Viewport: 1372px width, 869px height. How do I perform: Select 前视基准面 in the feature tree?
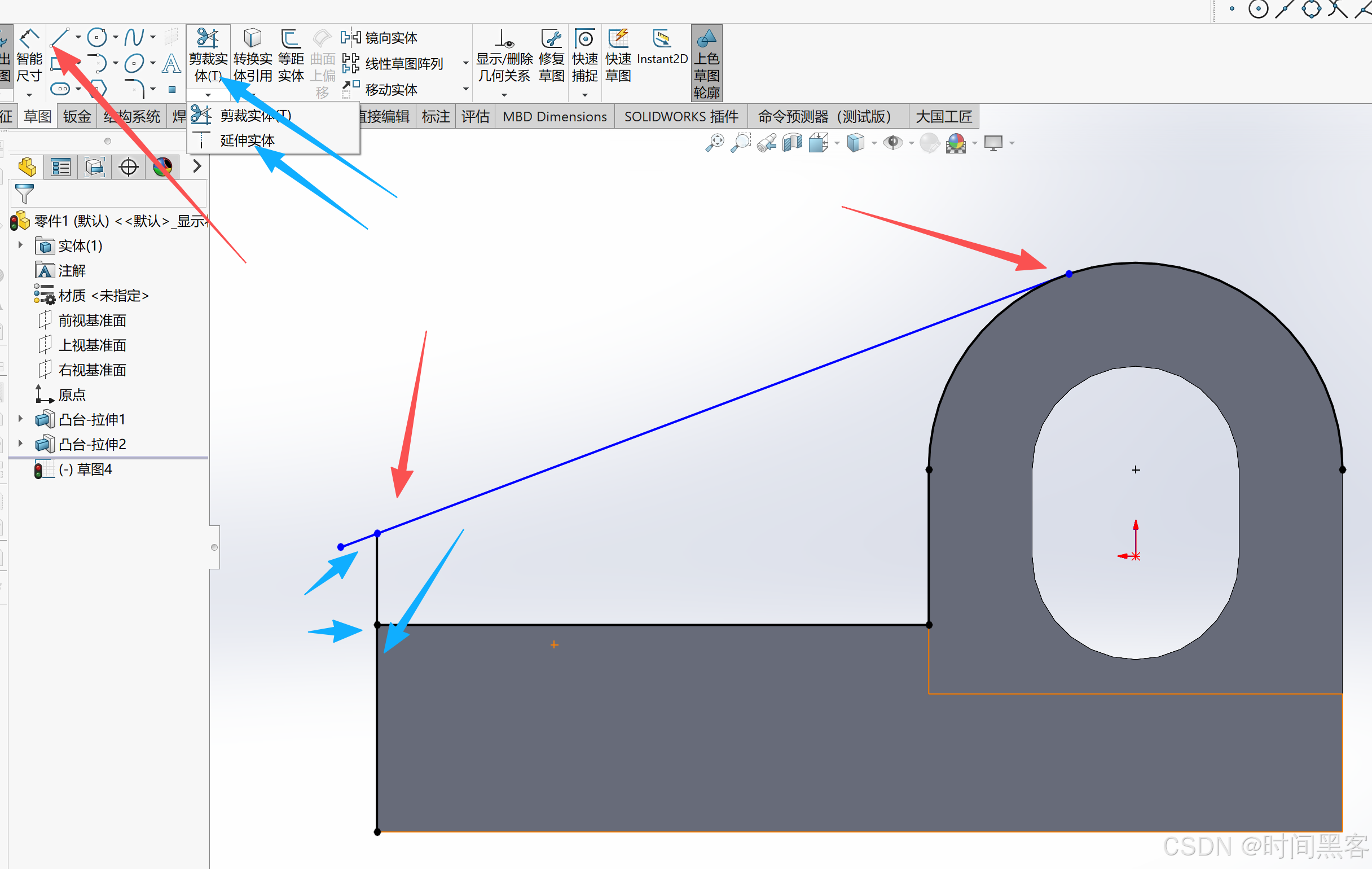tap(92, 321)
